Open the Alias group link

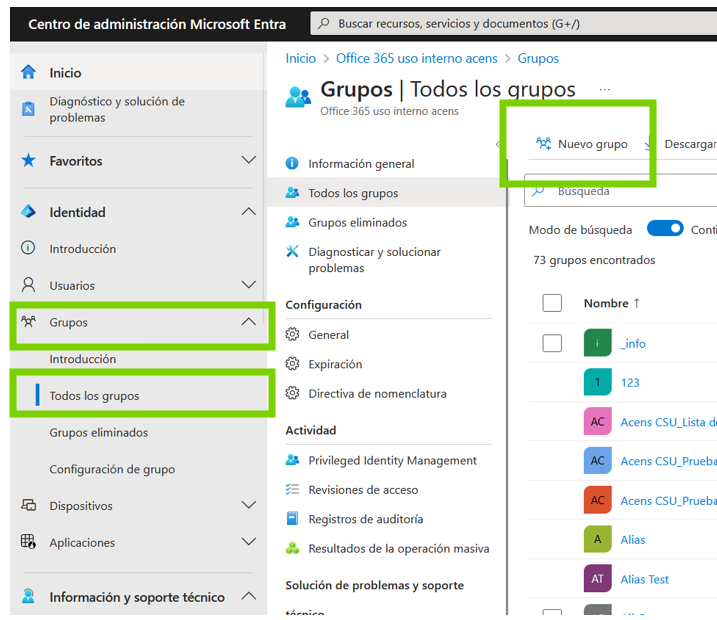point(632,540)
